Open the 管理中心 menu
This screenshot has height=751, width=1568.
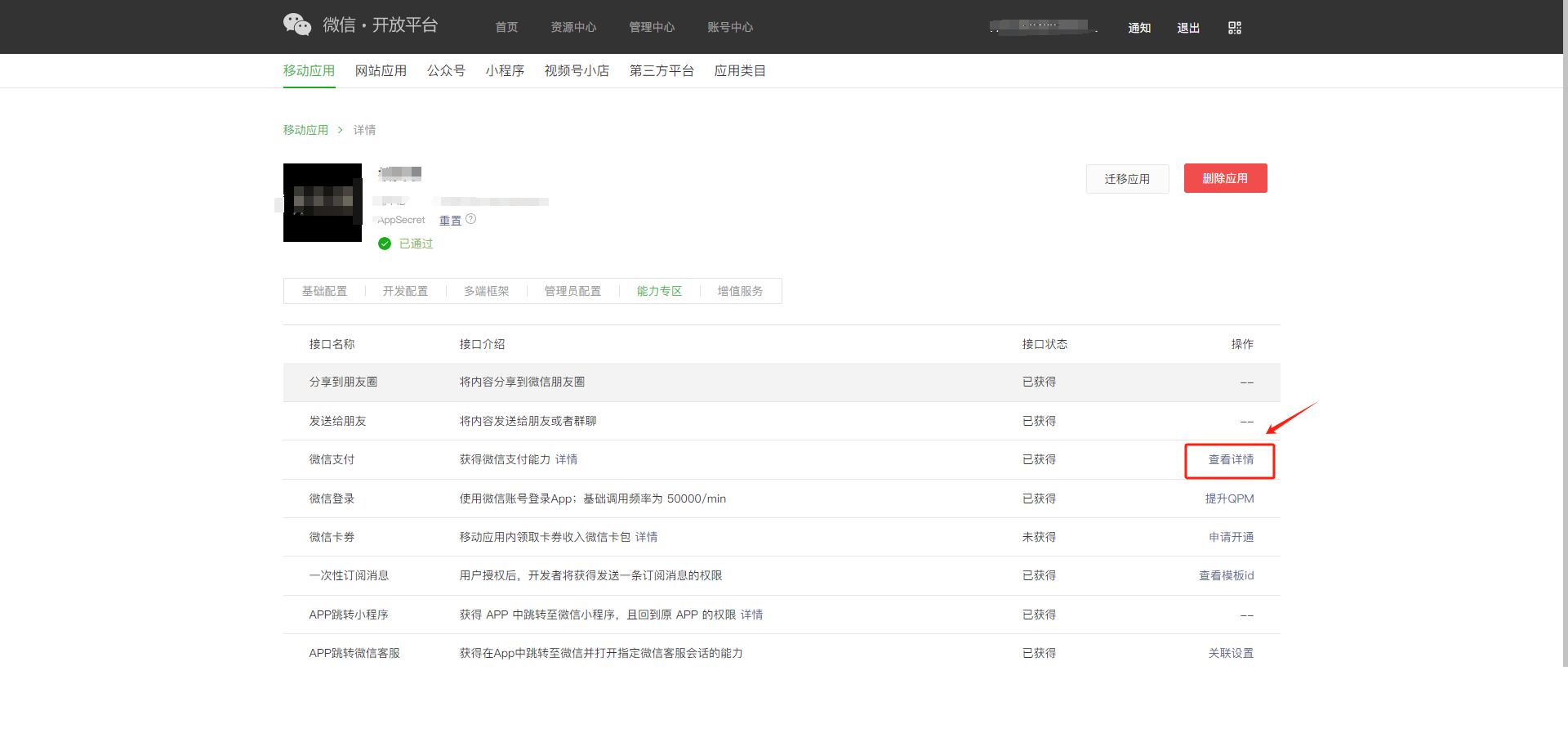coord(652,28)
